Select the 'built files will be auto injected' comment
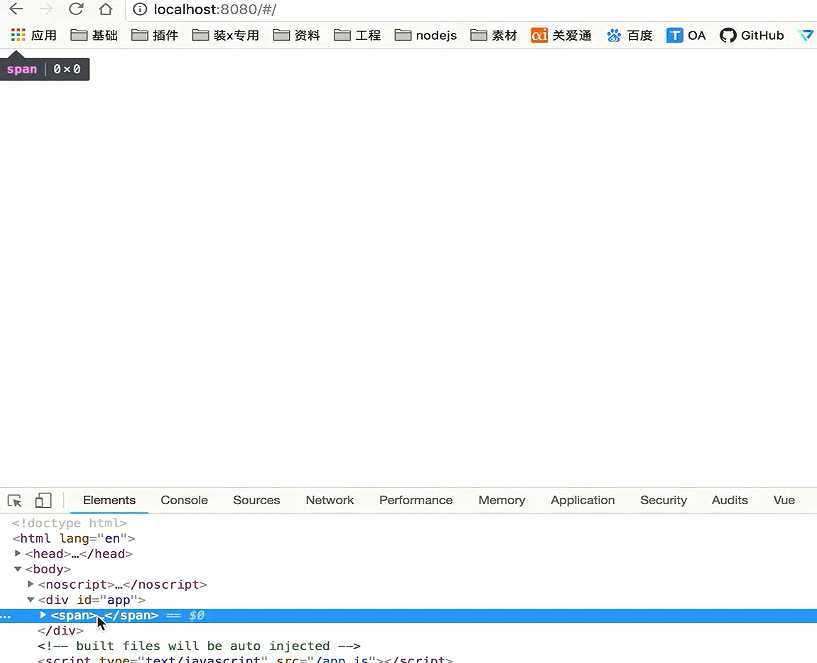This screenshot has height=663, width=817. (199, 646)
